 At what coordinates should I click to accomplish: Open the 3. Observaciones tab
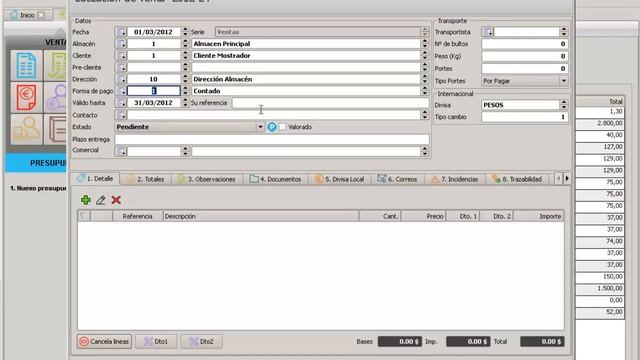coord(207,179)
